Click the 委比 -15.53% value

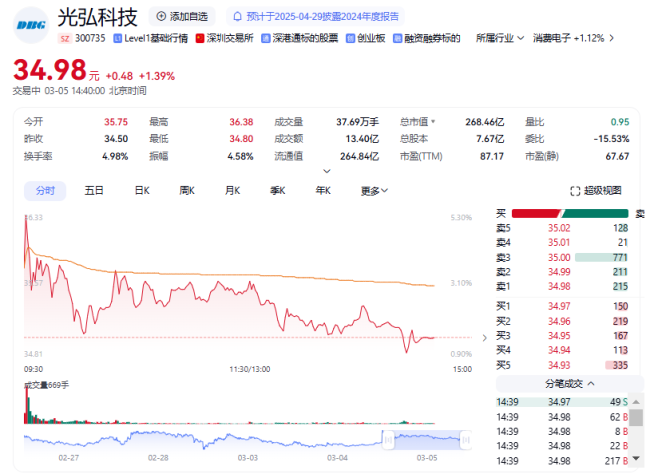pyautogui.click(x=611, y=139)
